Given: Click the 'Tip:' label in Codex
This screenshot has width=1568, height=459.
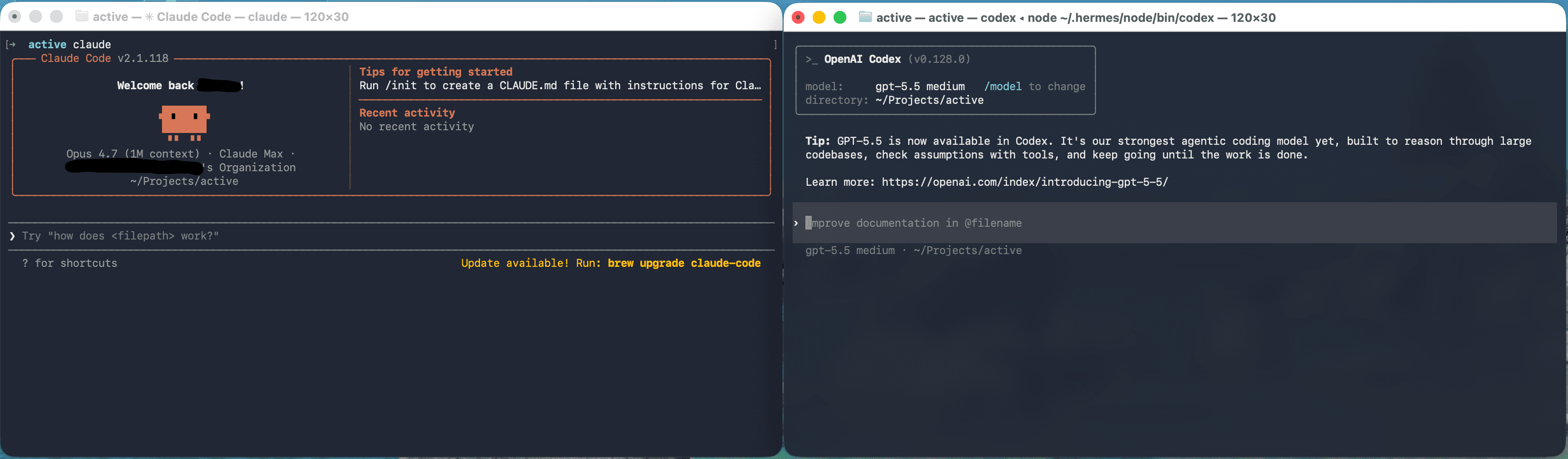Looking at the screenshot, I should [x=818, y=141].
